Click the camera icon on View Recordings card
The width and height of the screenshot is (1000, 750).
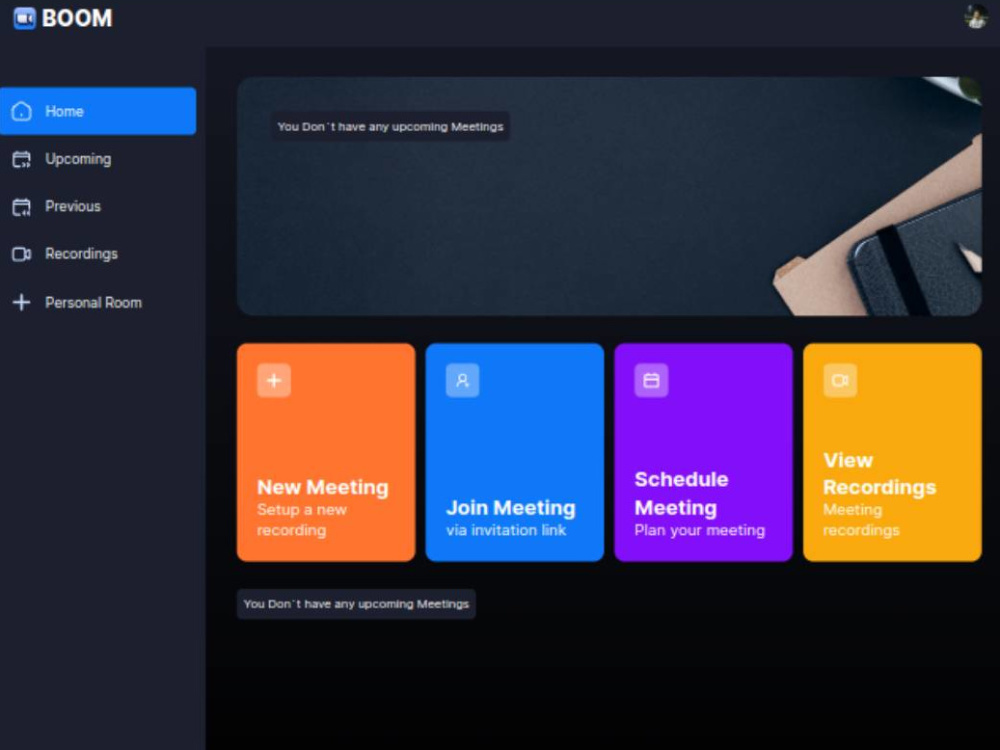point(840,380)
